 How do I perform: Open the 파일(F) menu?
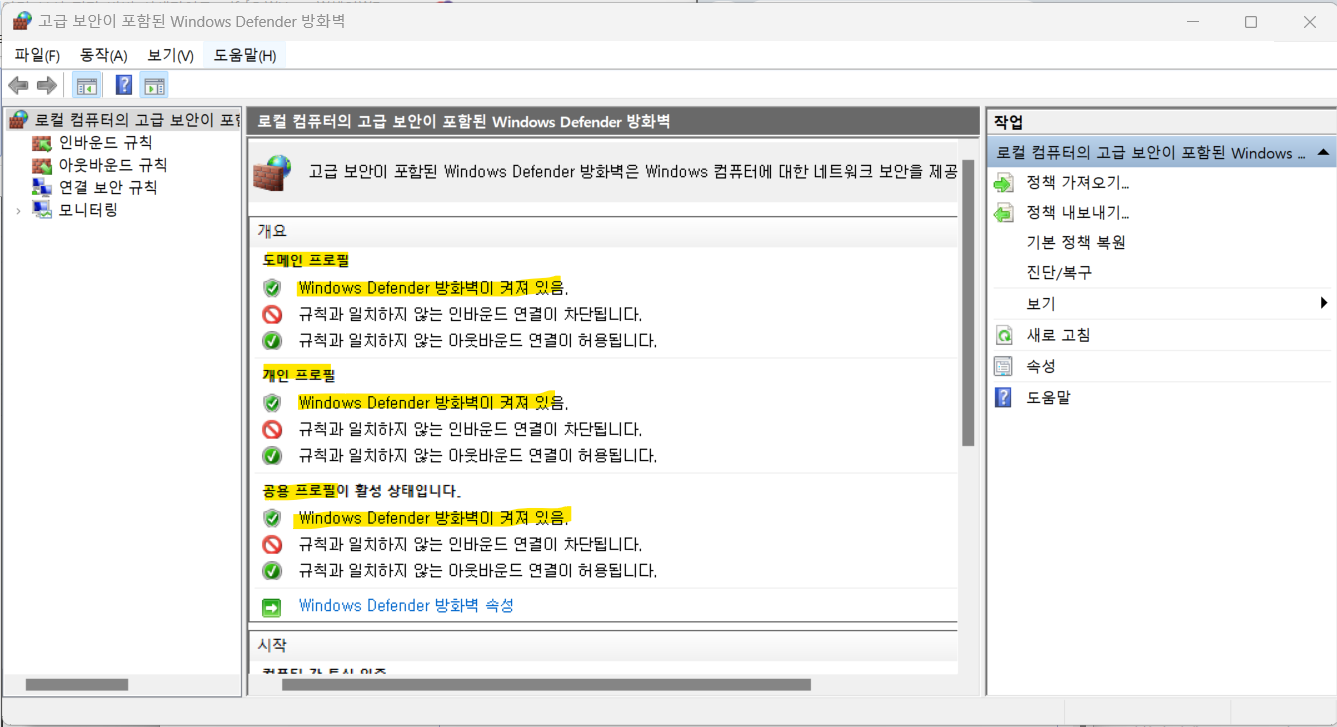37,55
